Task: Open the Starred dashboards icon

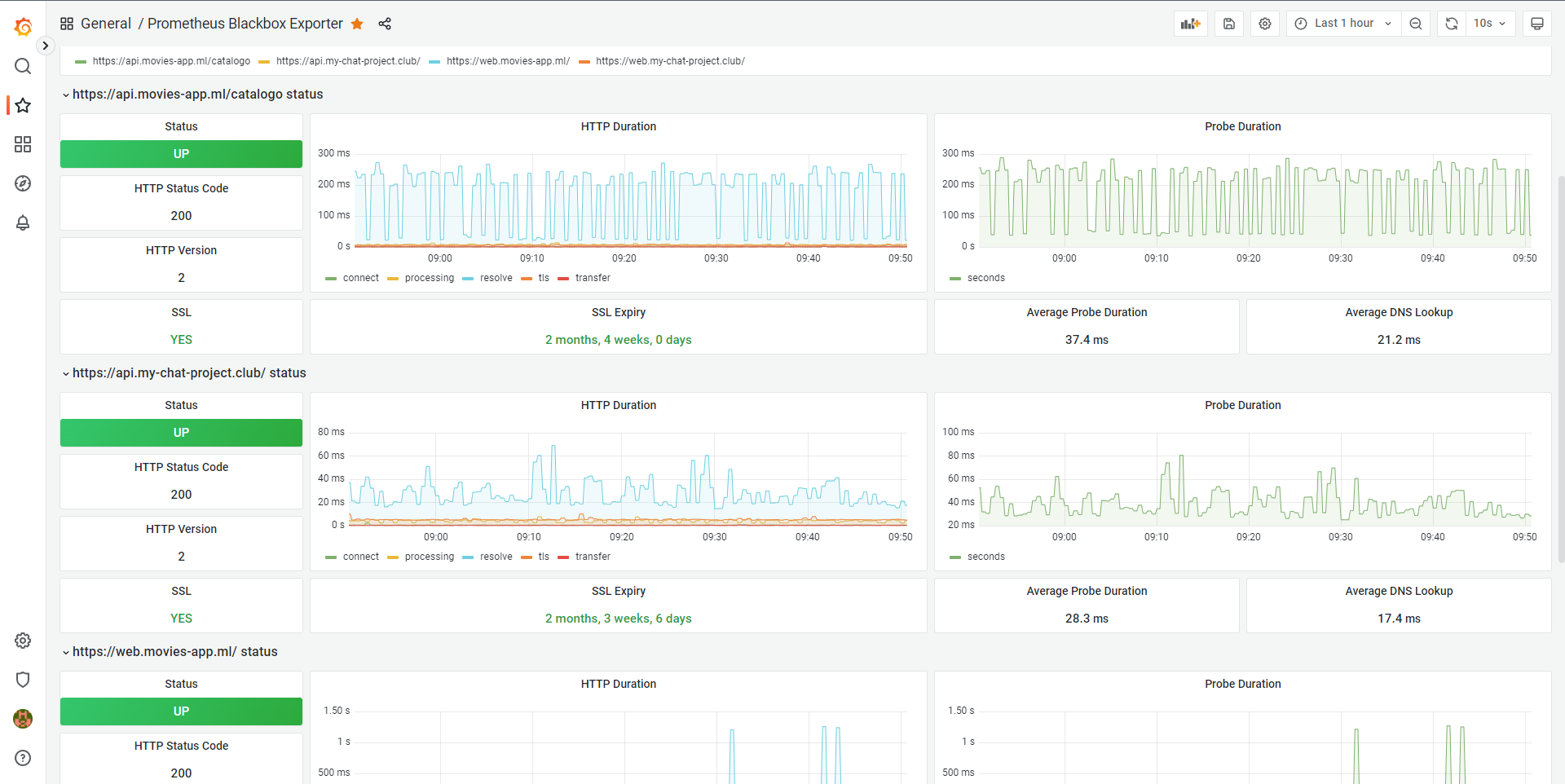Action: click(x=23, y=105)
